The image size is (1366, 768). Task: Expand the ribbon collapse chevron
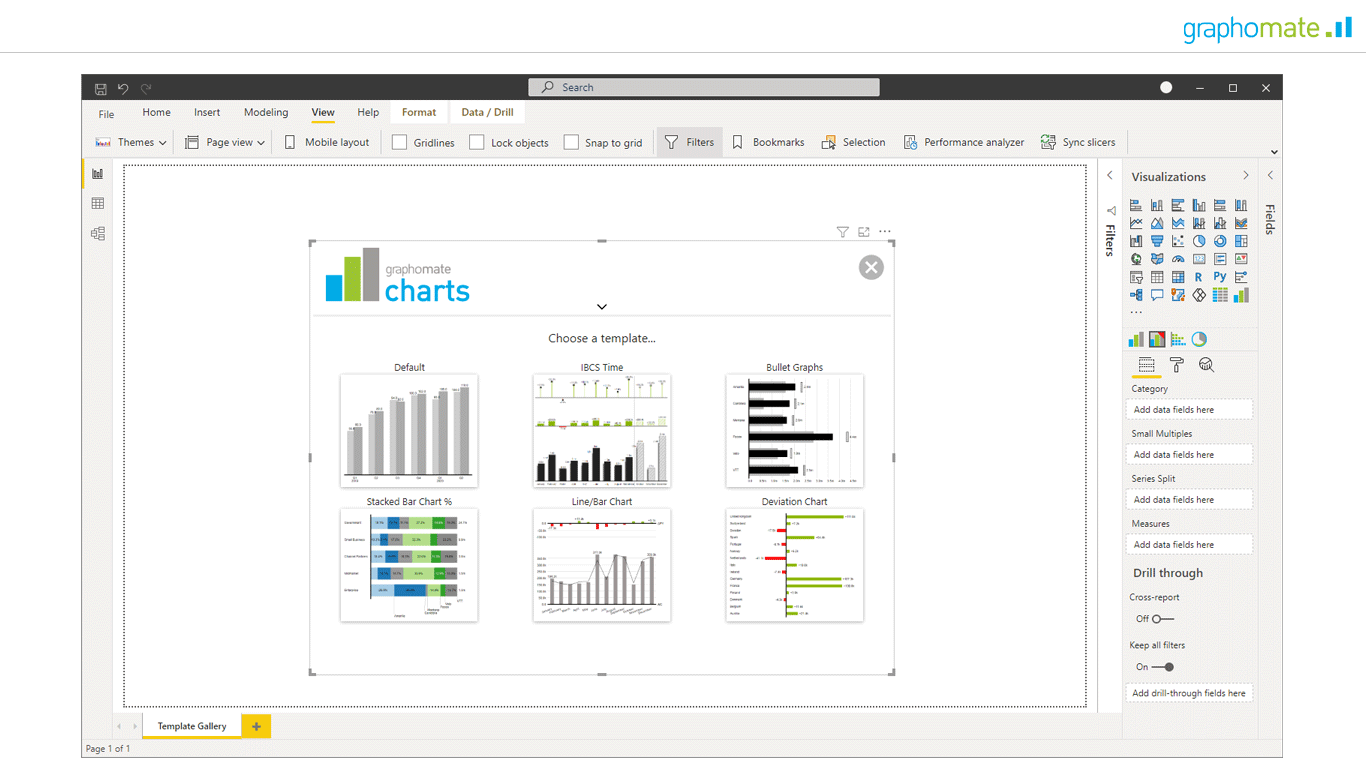1274,152
